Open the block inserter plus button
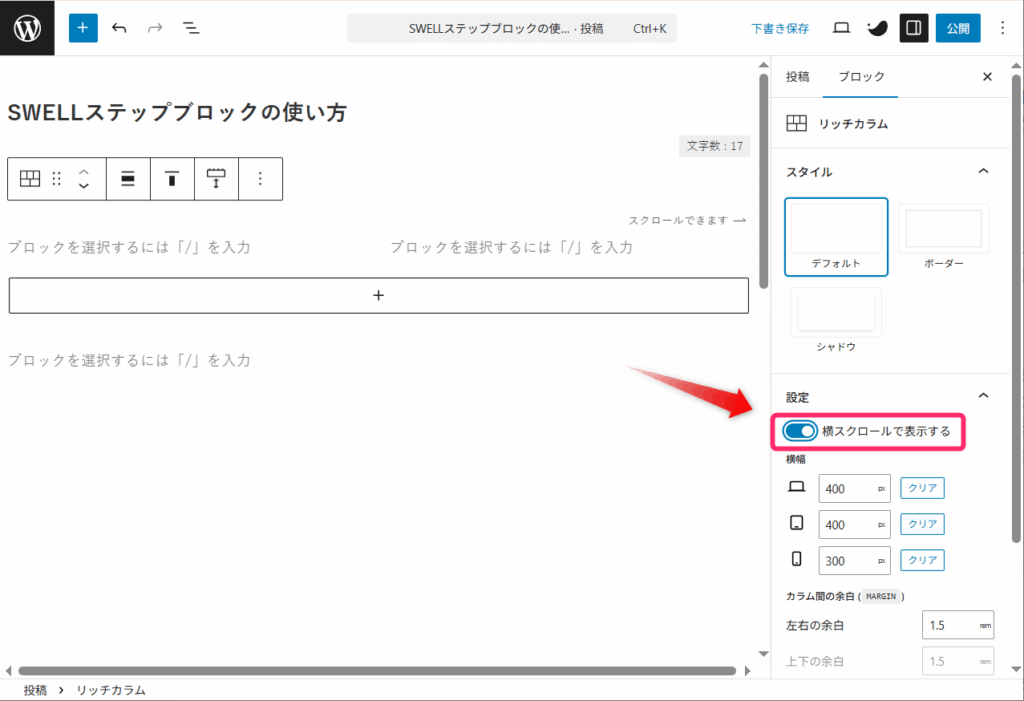The height and width of the screenshot is (701, 1024). click(83, 29)
